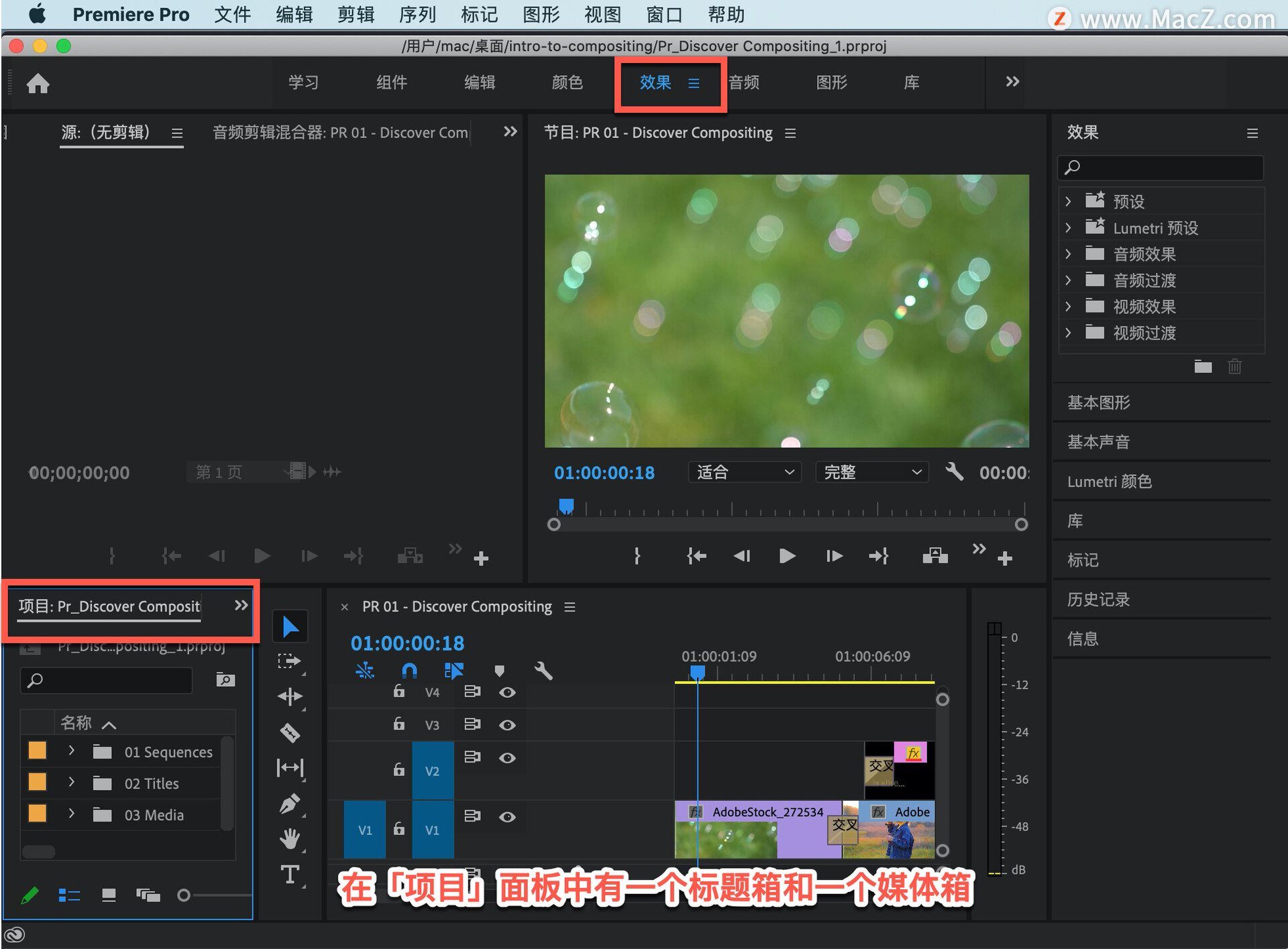Toggle lock on V4 track
The width and height of the screenshot is (1288, 949).
tap(399, 691)
